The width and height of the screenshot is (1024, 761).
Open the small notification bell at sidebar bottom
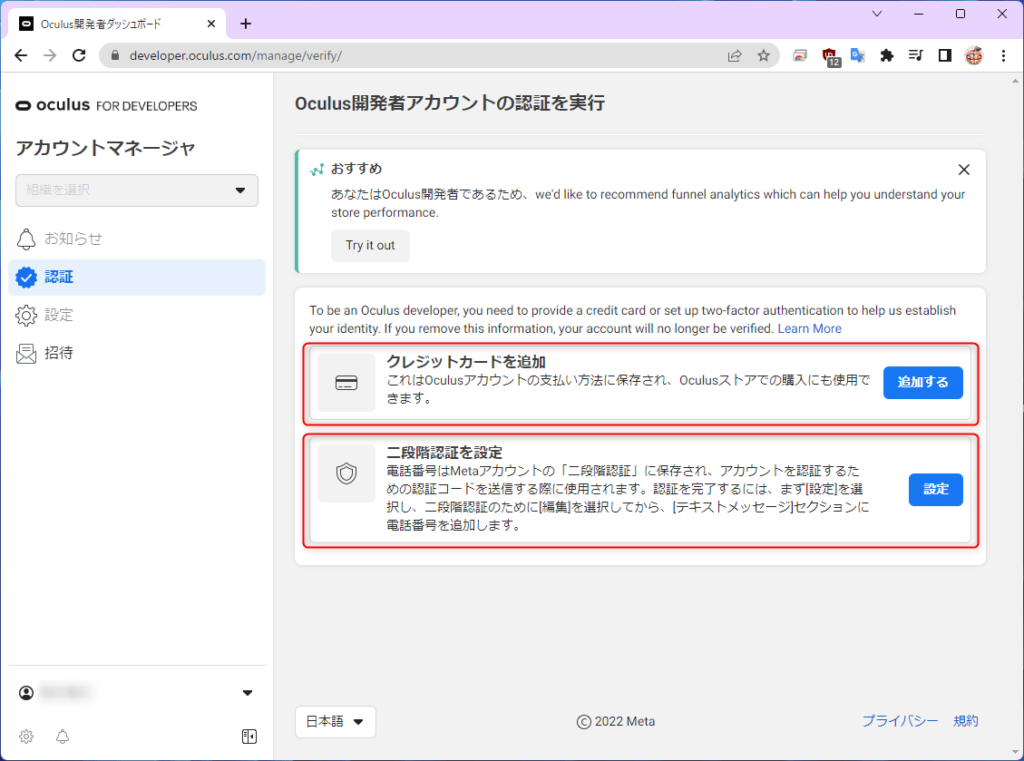63,737
